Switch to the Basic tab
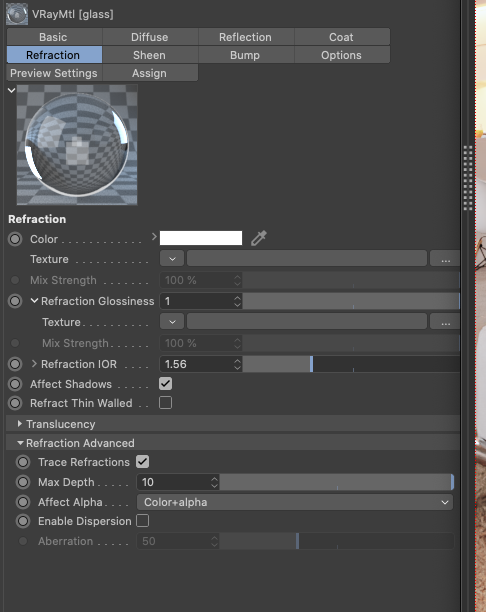Viewport: 486px width, 612px height. 54,37
